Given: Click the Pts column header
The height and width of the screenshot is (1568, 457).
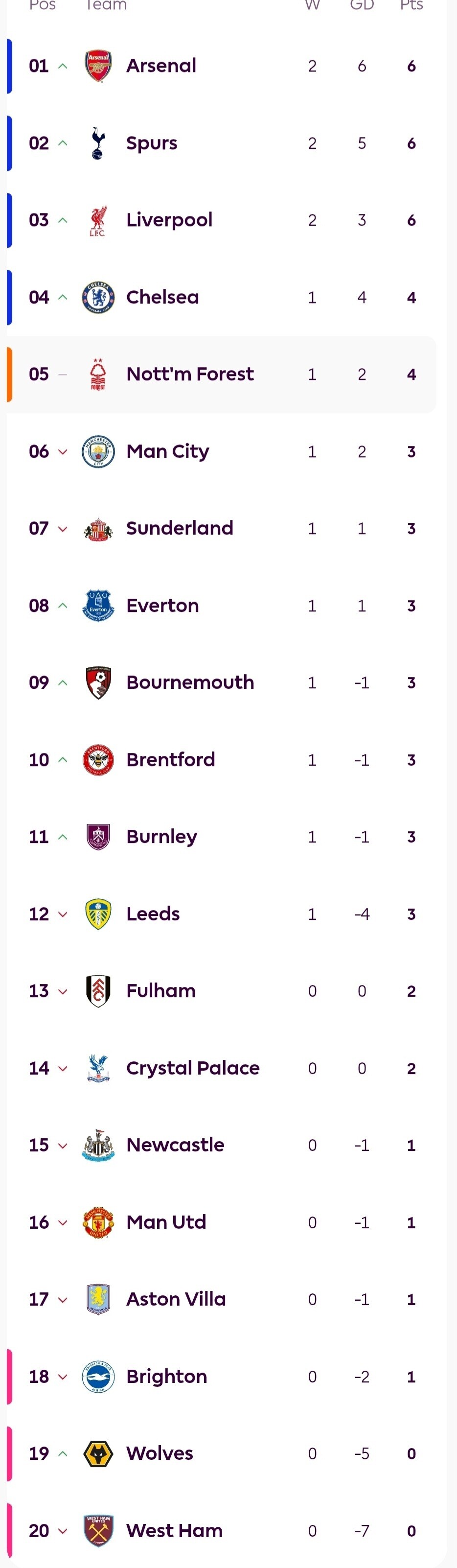Looking at the screenshot, I should [x=411, y=5].
